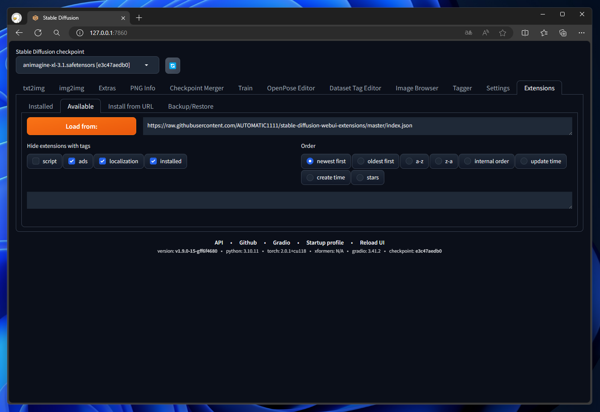The height and width of the screenshot is (412, 600).
Task: Open the Backup/Restore sub-tab
Action: coord(191,106)
